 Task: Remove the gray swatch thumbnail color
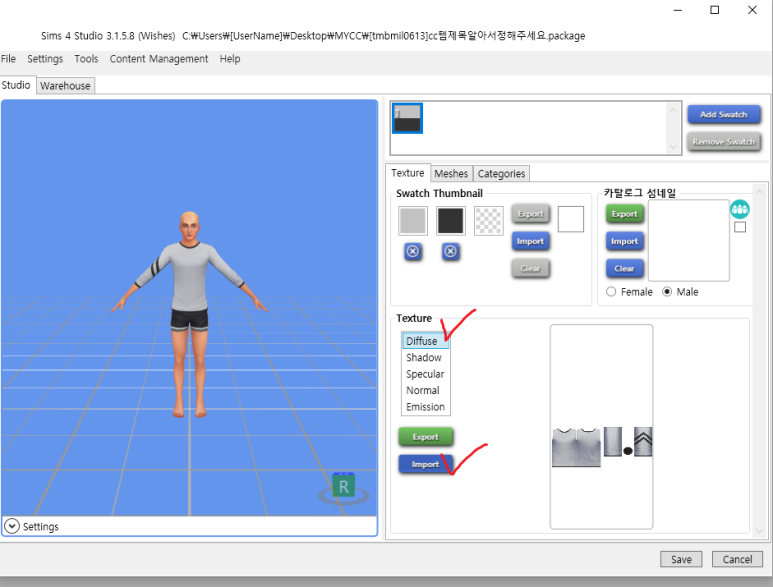pos(413,251)
